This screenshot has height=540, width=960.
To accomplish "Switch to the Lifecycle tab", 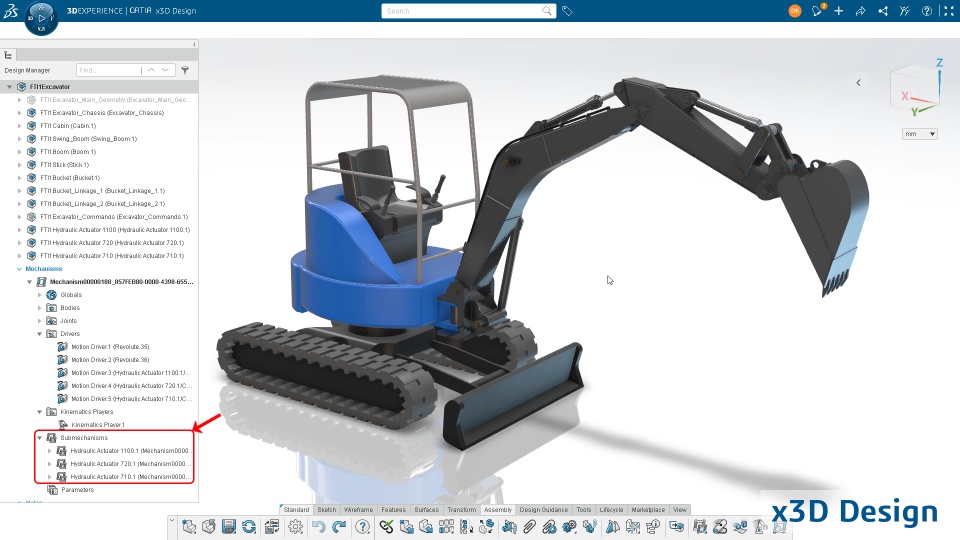I will tap(611, 509).
